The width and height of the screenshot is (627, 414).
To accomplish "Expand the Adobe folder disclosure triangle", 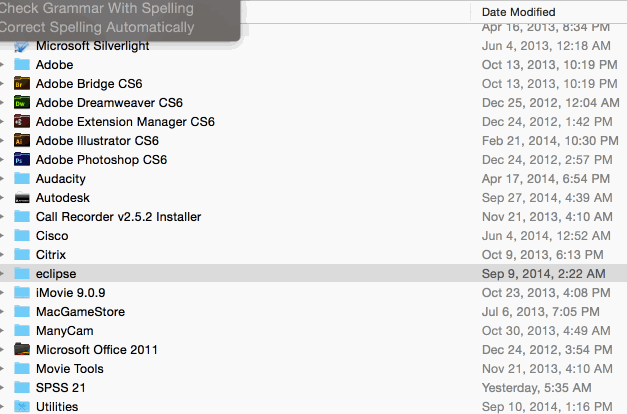I will click(2, 64).
